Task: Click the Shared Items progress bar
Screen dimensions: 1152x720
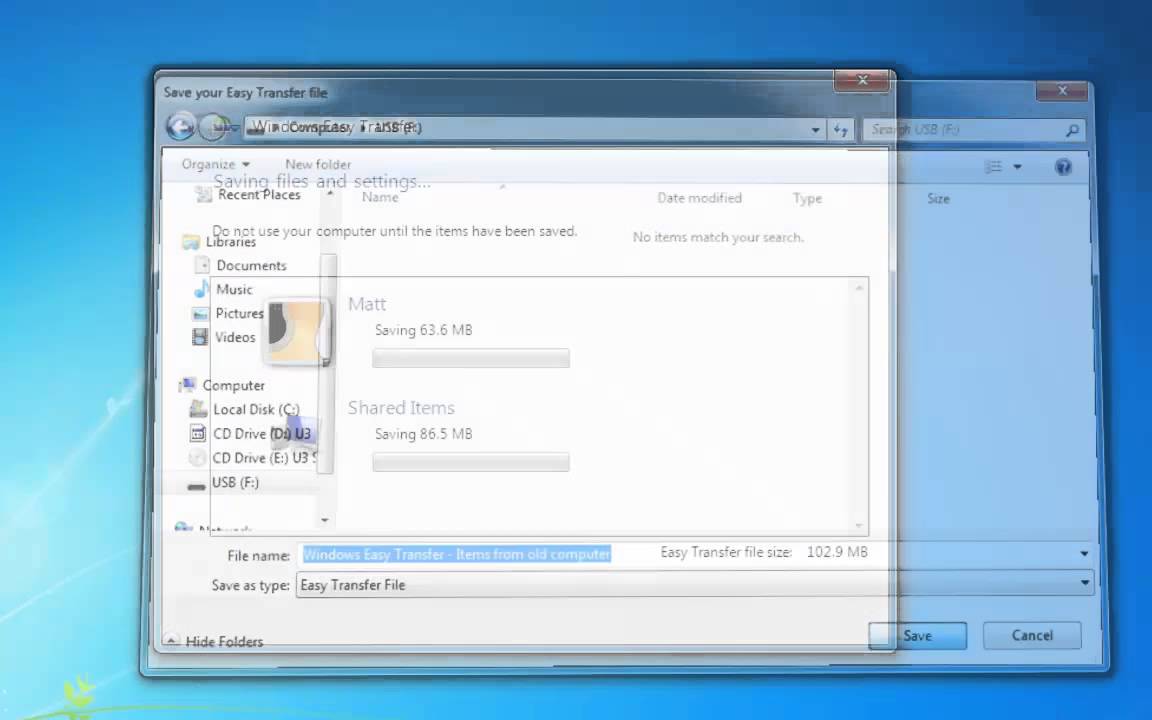Action: tap(471, 462)
